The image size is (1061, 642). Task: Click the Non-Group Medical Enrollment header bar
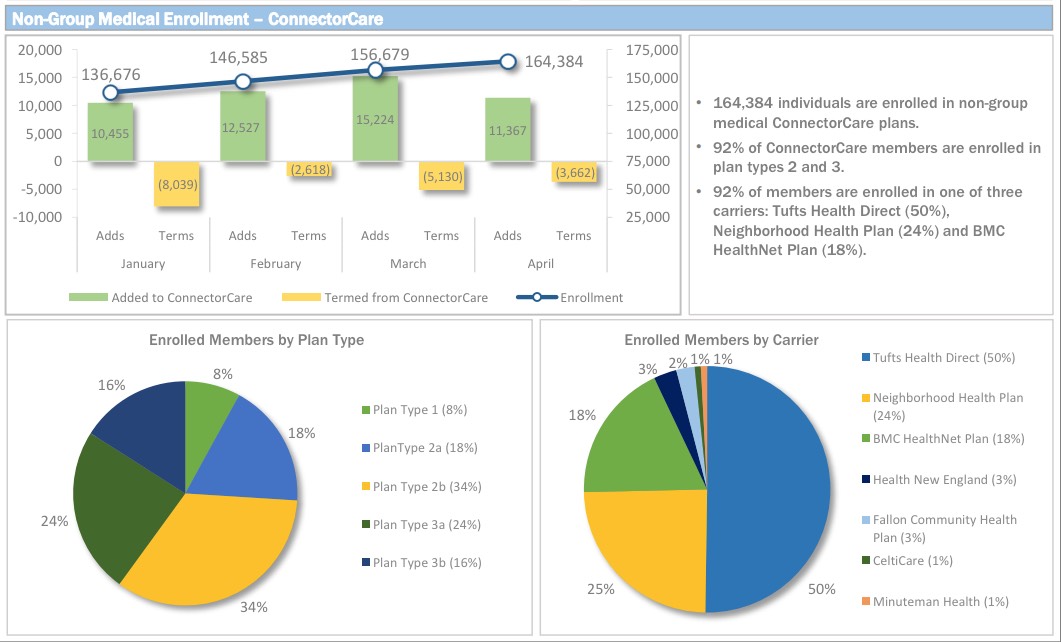point(530,18)
